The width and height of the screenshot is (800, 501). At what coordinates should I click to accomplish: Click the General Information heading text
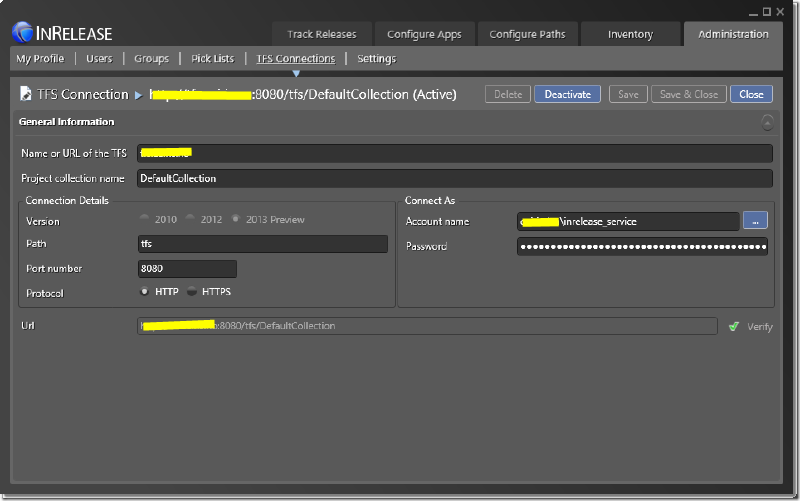pyautogui.click(x=66, y=121)
